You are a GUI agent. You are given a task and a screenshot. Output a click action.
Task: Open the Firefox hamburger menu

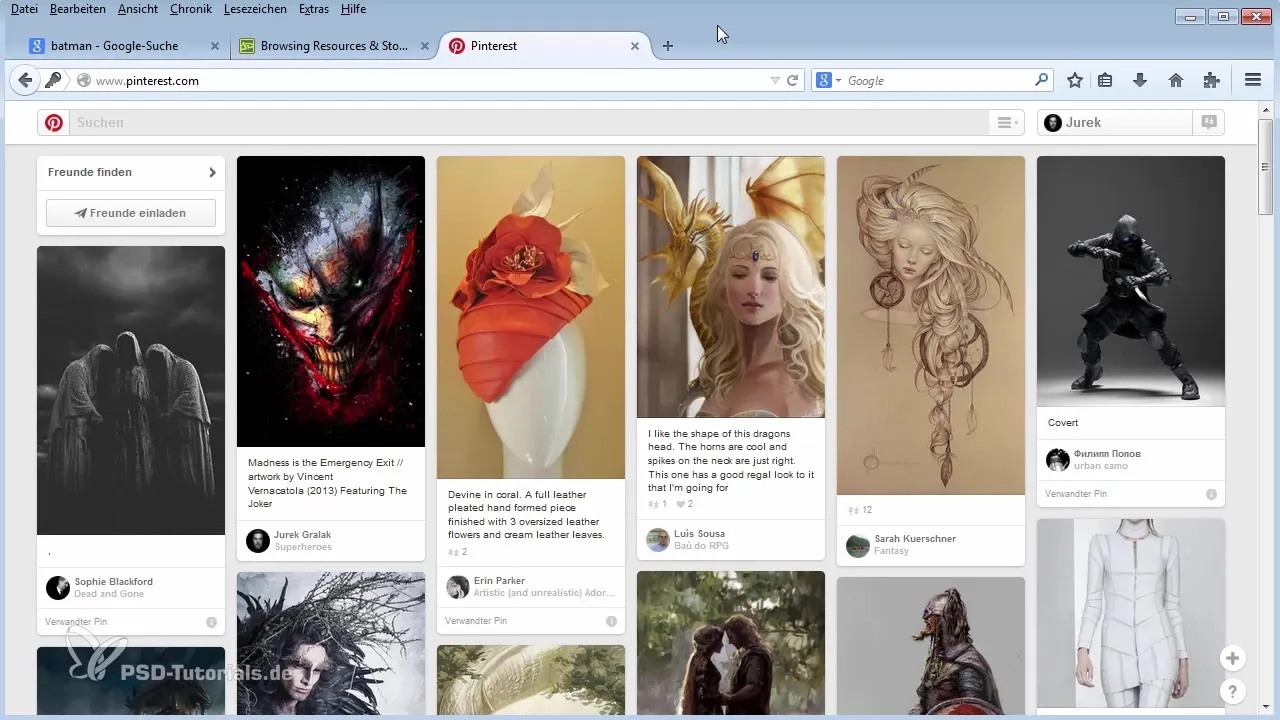1253,80
